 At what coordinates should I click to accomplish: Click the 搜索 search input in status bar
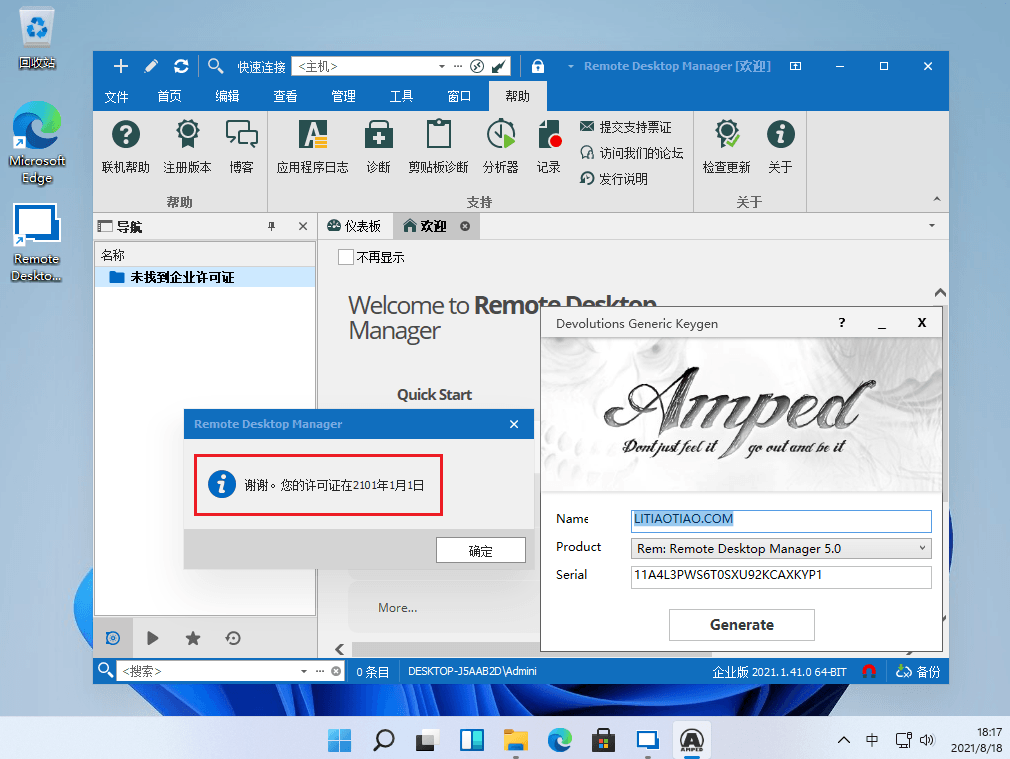[209, 671]
